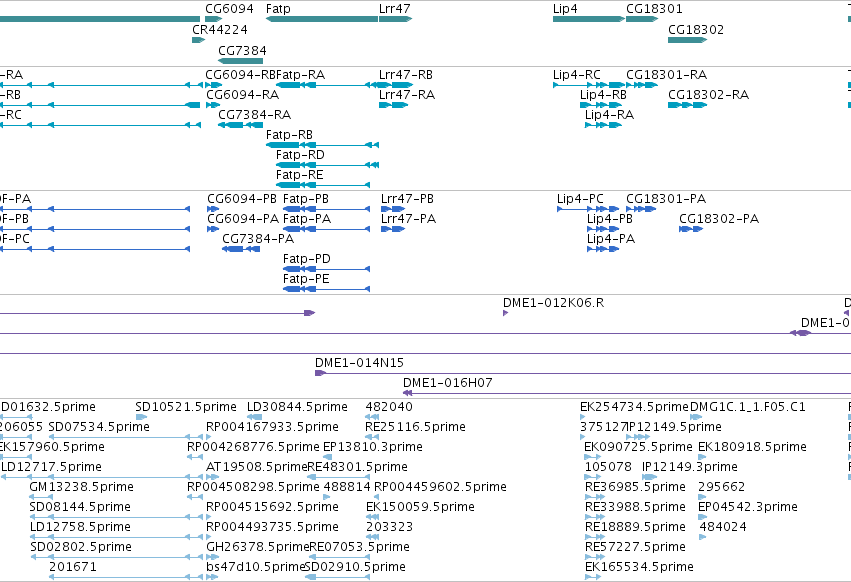
Task: Click EST LD30844.5prime
Action: tap(255, 417)
